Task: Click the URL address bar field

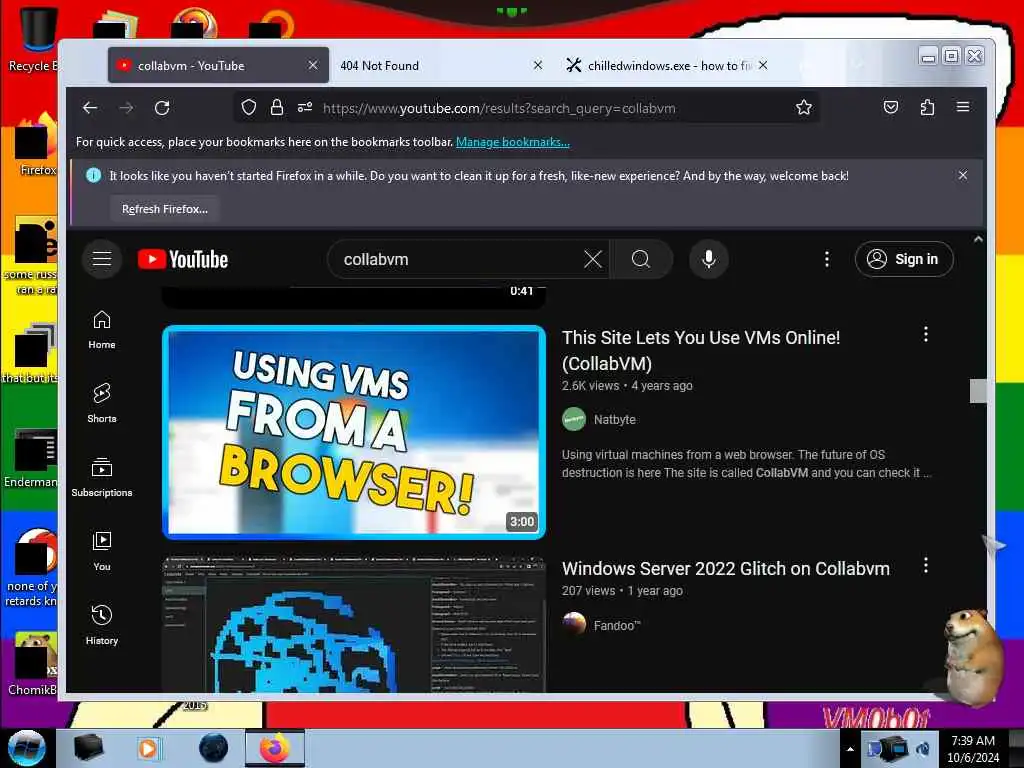Action: pyautogui.click(x=528, y=108)
